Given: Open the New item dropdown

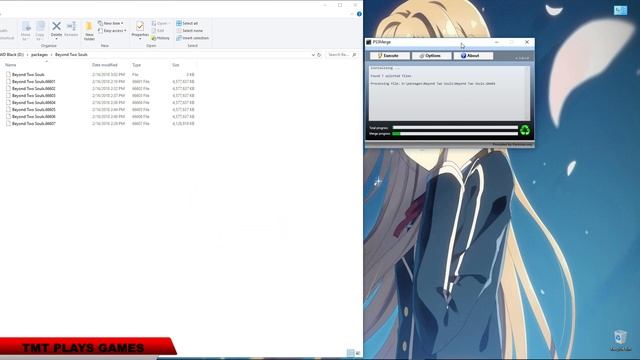Looking at the screenshot, I should 111,23.
